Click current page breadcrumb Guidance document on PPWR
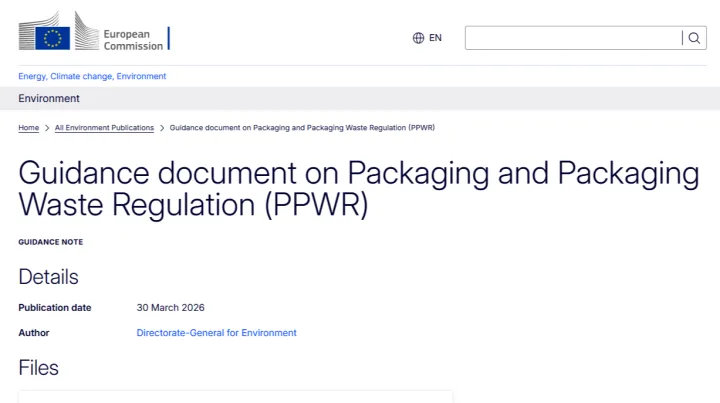 [302, 128]
